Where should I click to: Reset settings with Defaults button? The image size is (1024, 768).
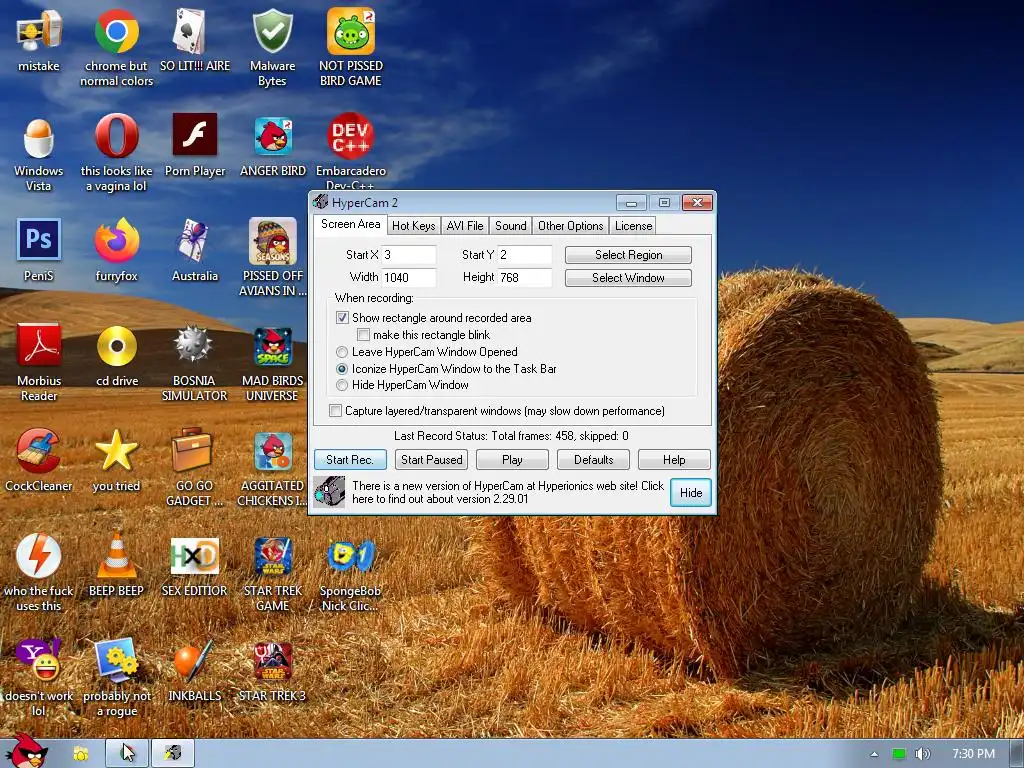pos(594,460)
